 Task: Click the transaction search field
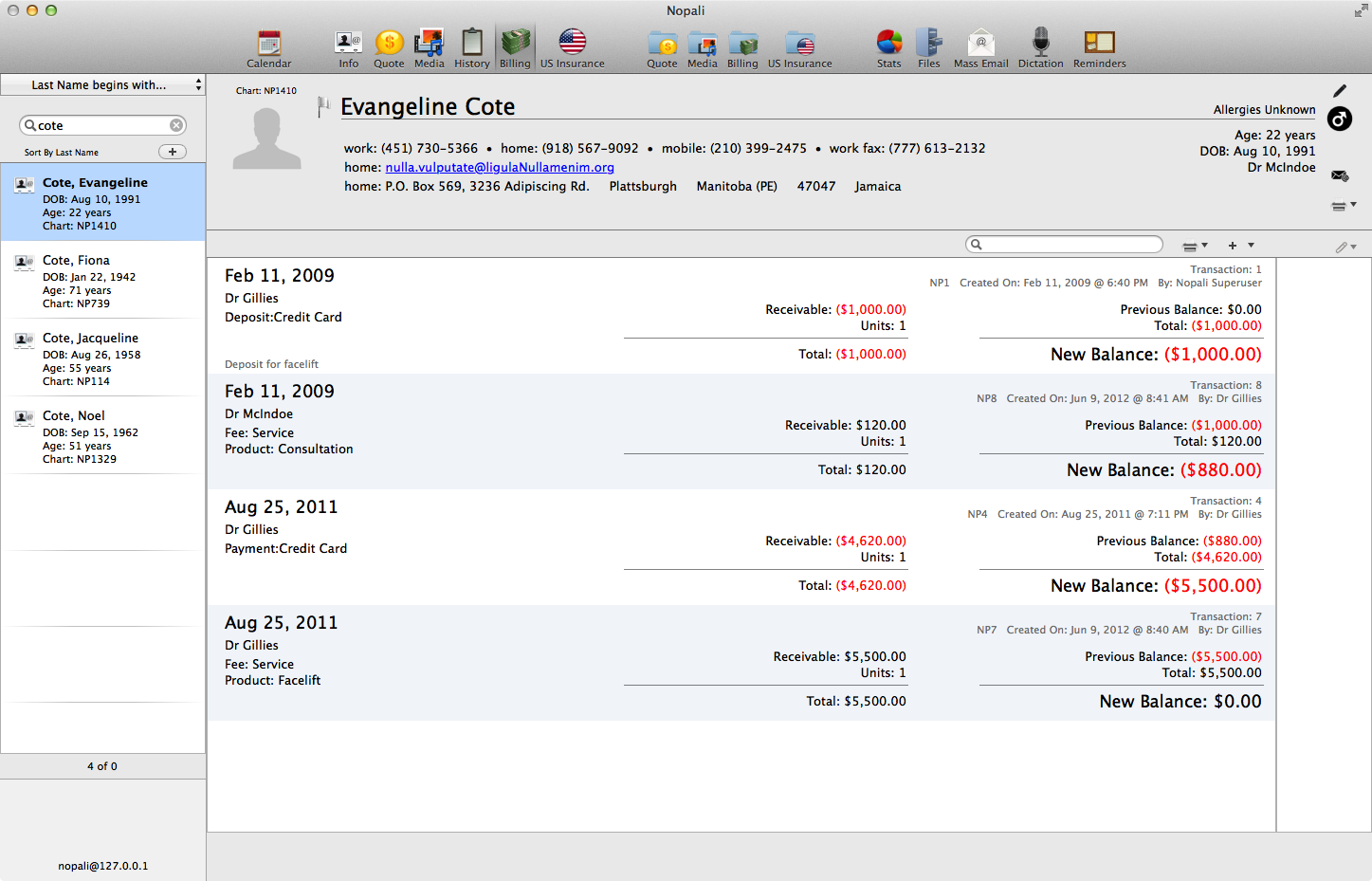[x=1064, y=245]
